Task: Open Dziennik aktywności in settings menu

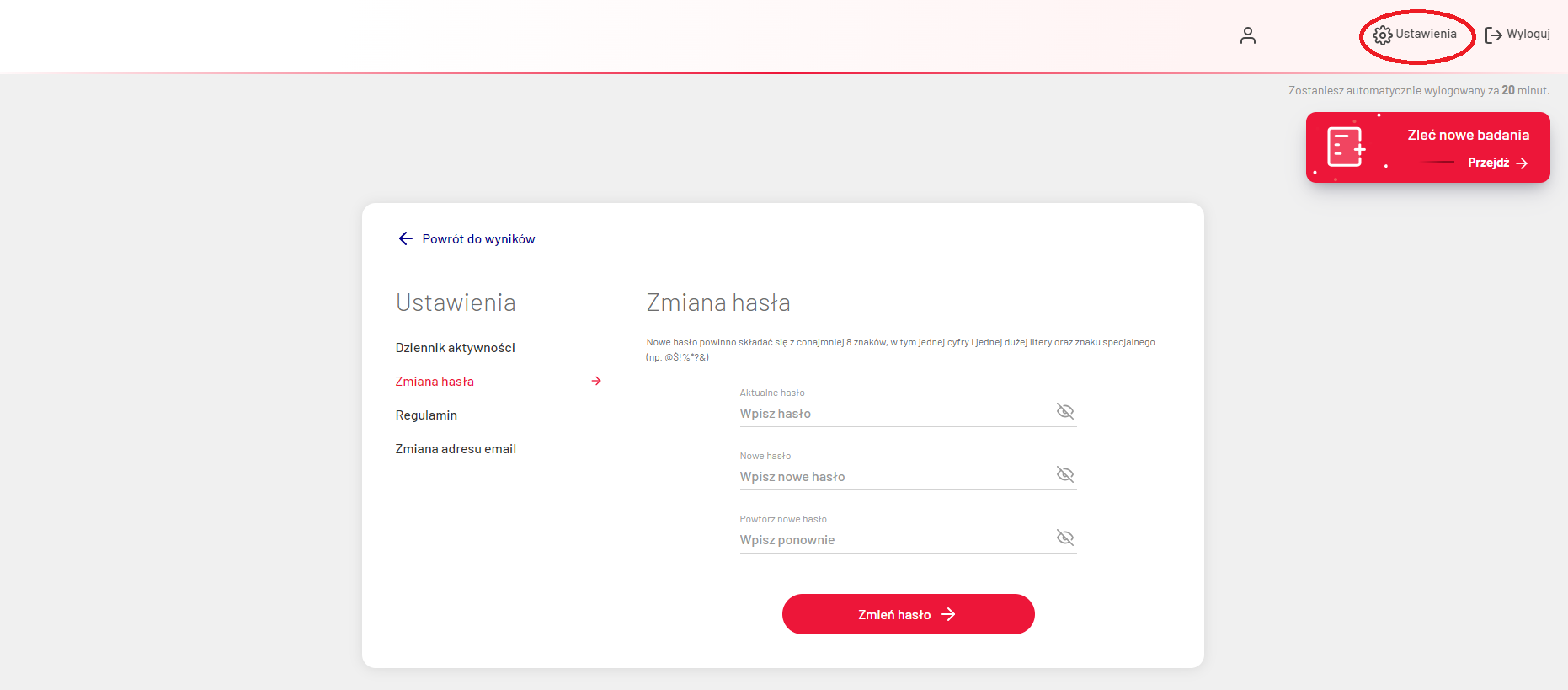Action: (x=455, y=348)
